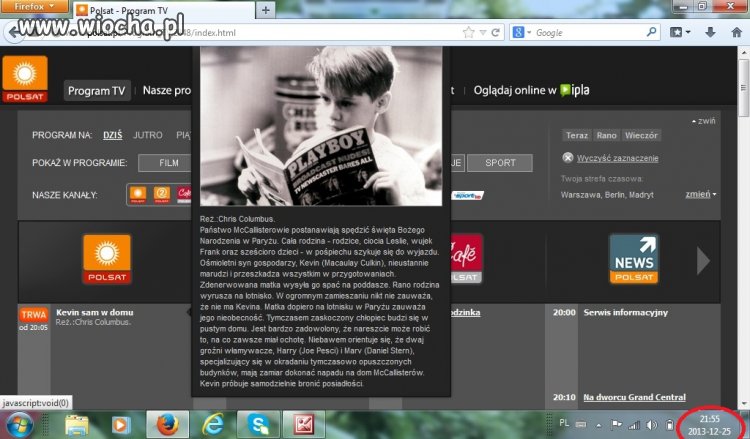
Task: Click the scrollbar up arrow
Action: [744, 52]
